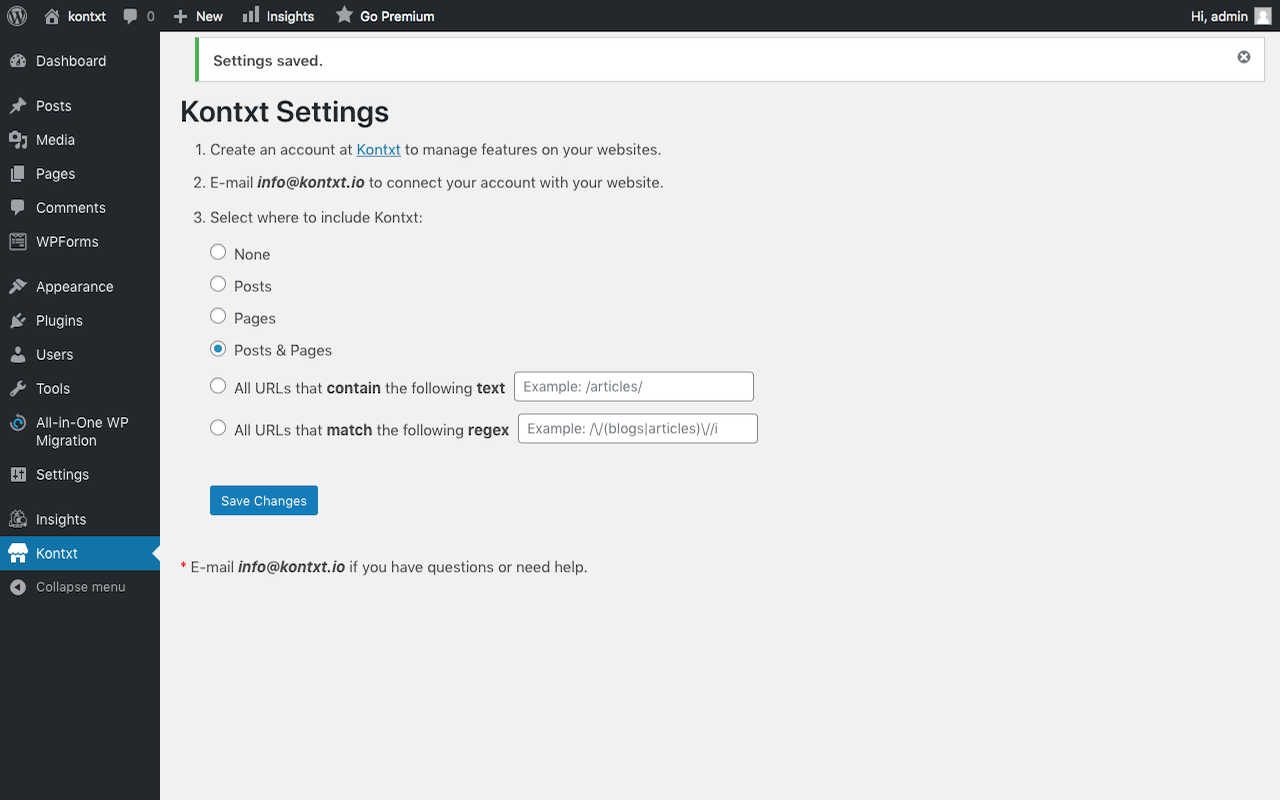Click the Save Changes button
Viewport: 1280px width, 800px height.
click(x=264, y=501)
